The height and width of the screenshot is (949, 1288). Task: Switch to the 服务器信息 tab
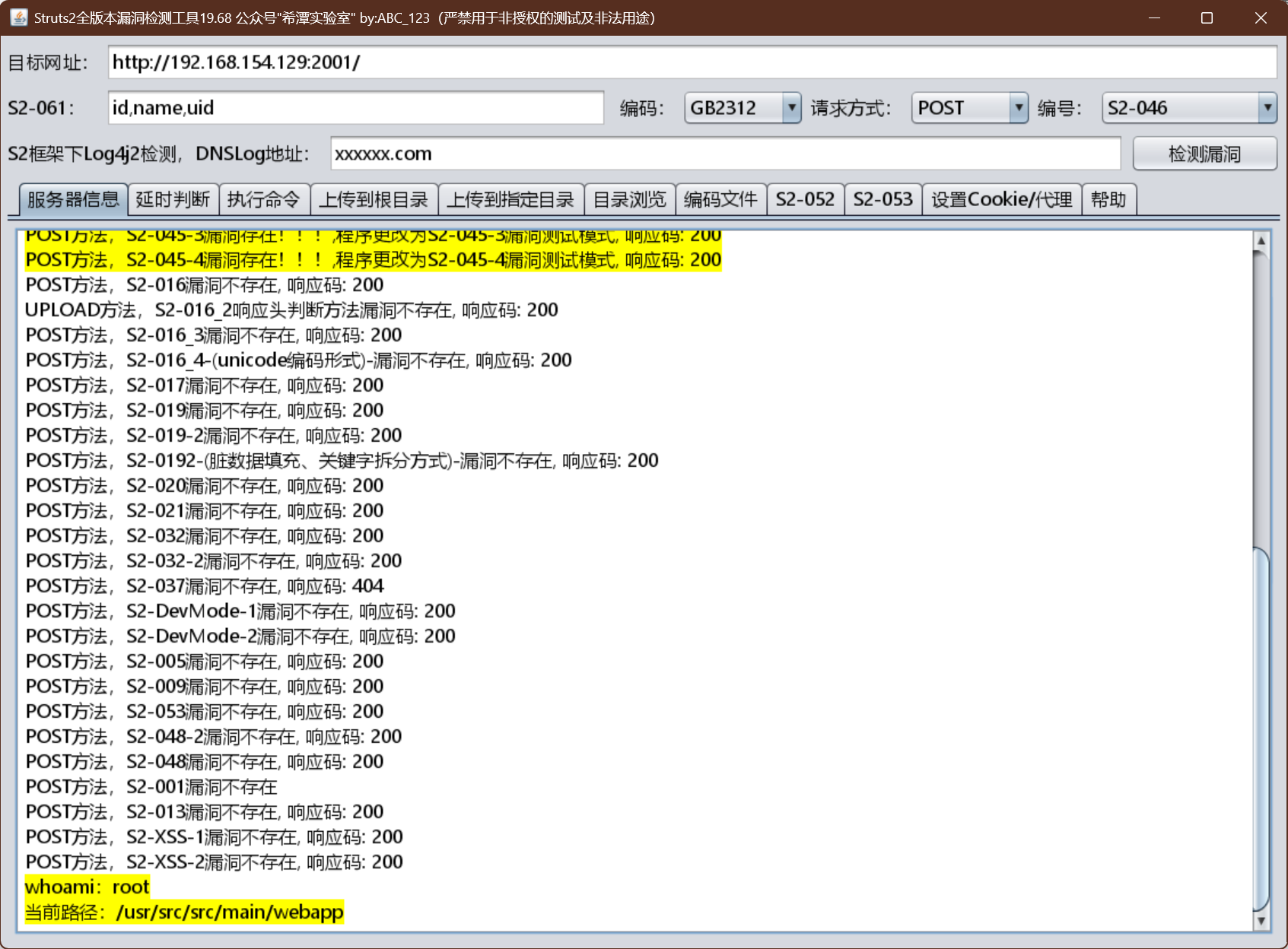click(x=73, y=200)
